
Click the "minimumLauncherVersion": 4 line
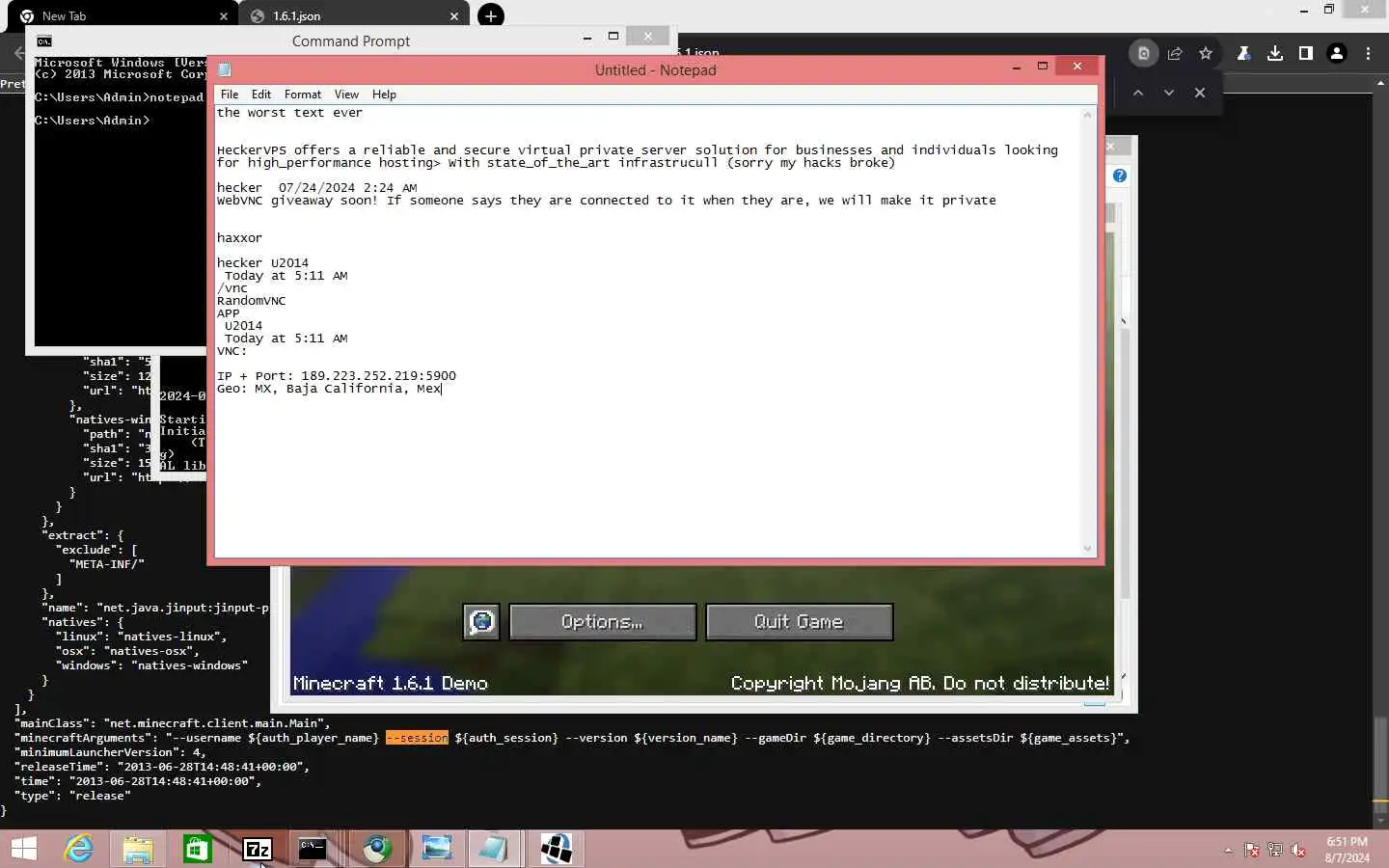click(x=110, y=752)
